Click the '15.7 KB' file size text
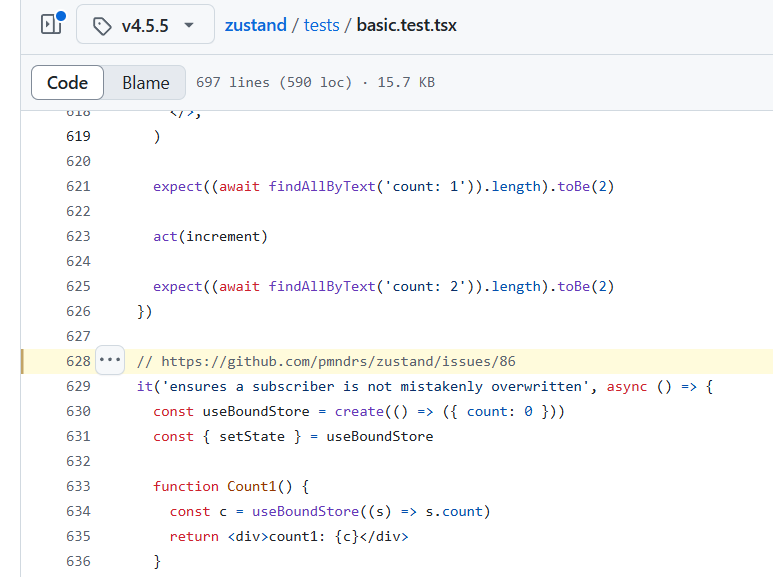Image resolution: width=773 pixels, height=577 pixels. coord(406,82)
